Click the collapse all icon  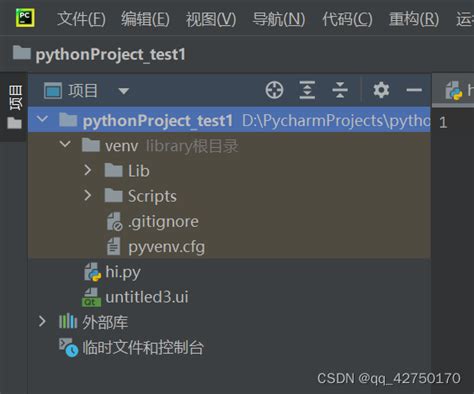click(x=340, y=90)
